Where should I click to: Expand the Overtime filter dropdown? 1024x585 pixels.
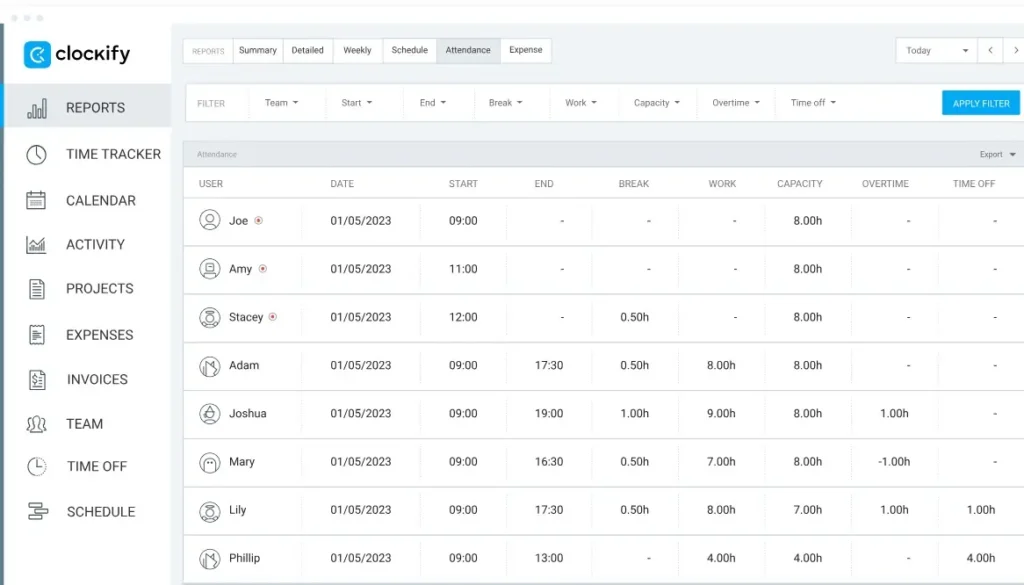coord(735,103)
